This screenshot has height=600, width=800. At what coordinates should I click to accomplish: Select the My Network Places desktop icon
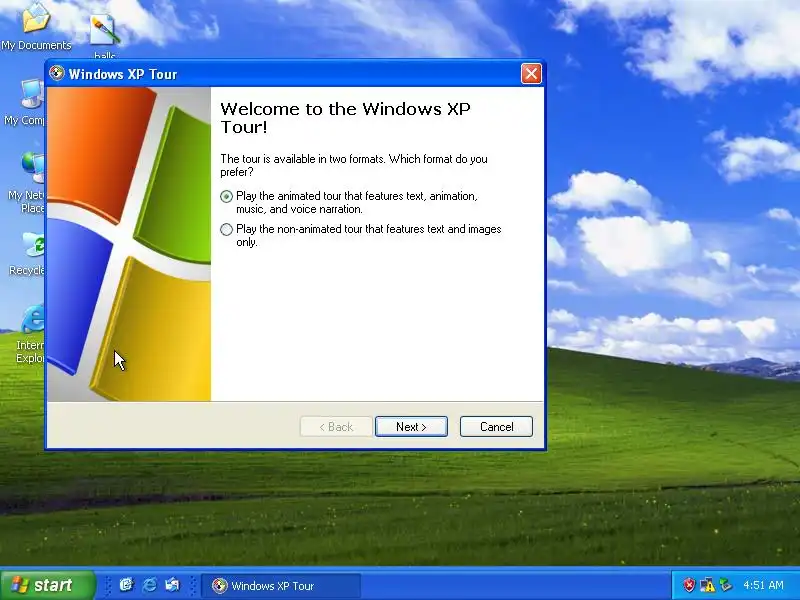(27, 181)
